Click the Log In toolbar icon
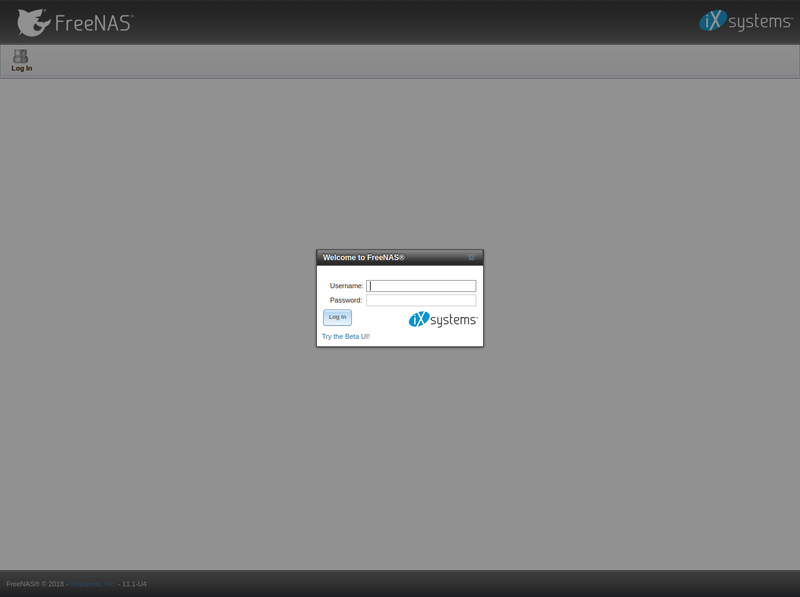This screenshot has height=597, width=800. coord(21,60)
